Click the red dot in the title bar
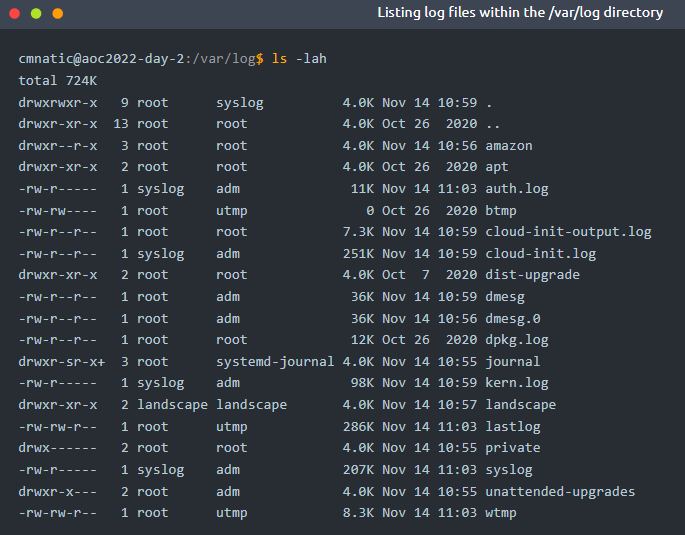This screenshot has height=535, width=685. pos(15,14)
